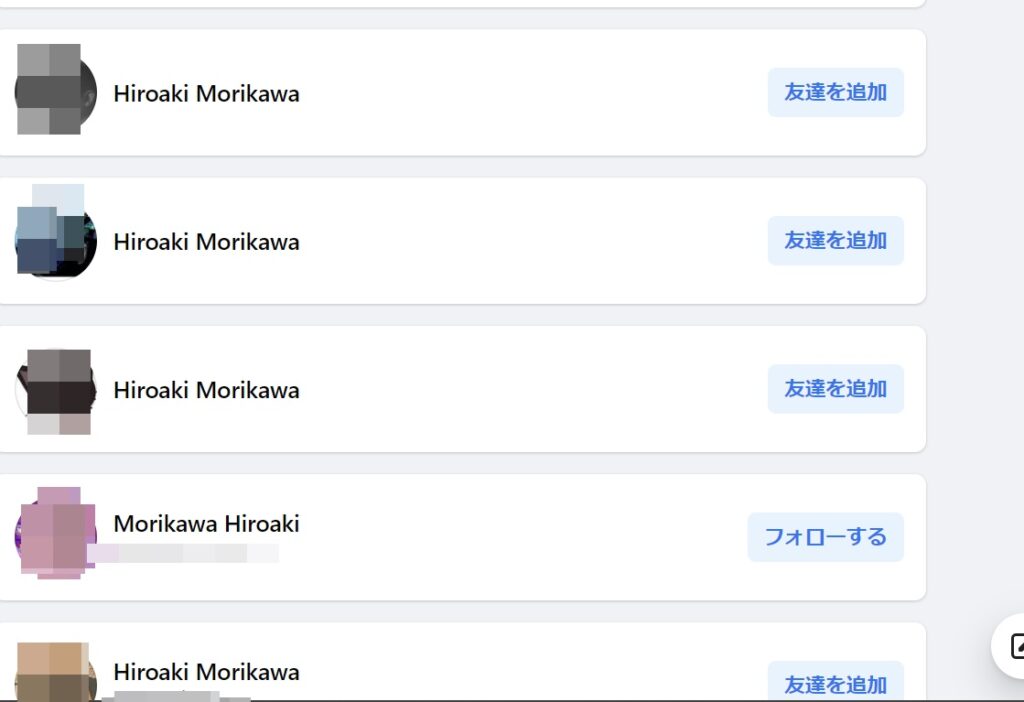Click 友達を追加 for the tan-avatar Hiroaki Morikawa

tap(835, 682)
